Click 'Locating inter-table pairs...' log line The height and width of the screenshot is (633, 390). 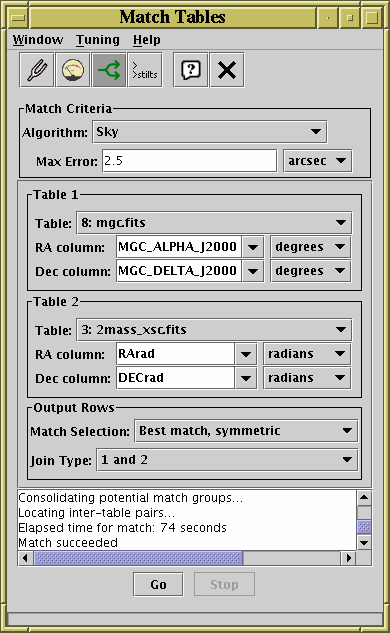pyautogui.click(x=96, y=513)
